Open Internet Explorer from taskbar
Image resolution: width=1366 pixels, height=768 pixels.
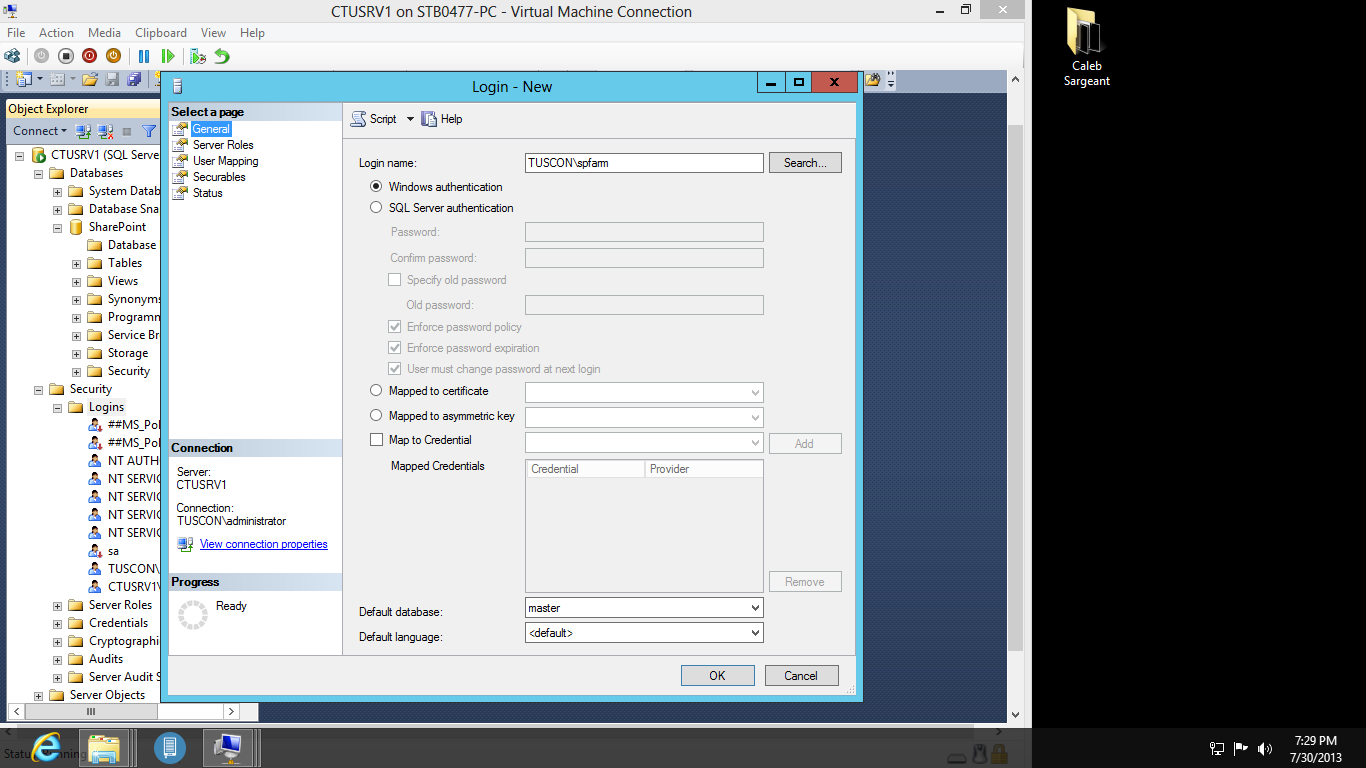click(46, 747)
